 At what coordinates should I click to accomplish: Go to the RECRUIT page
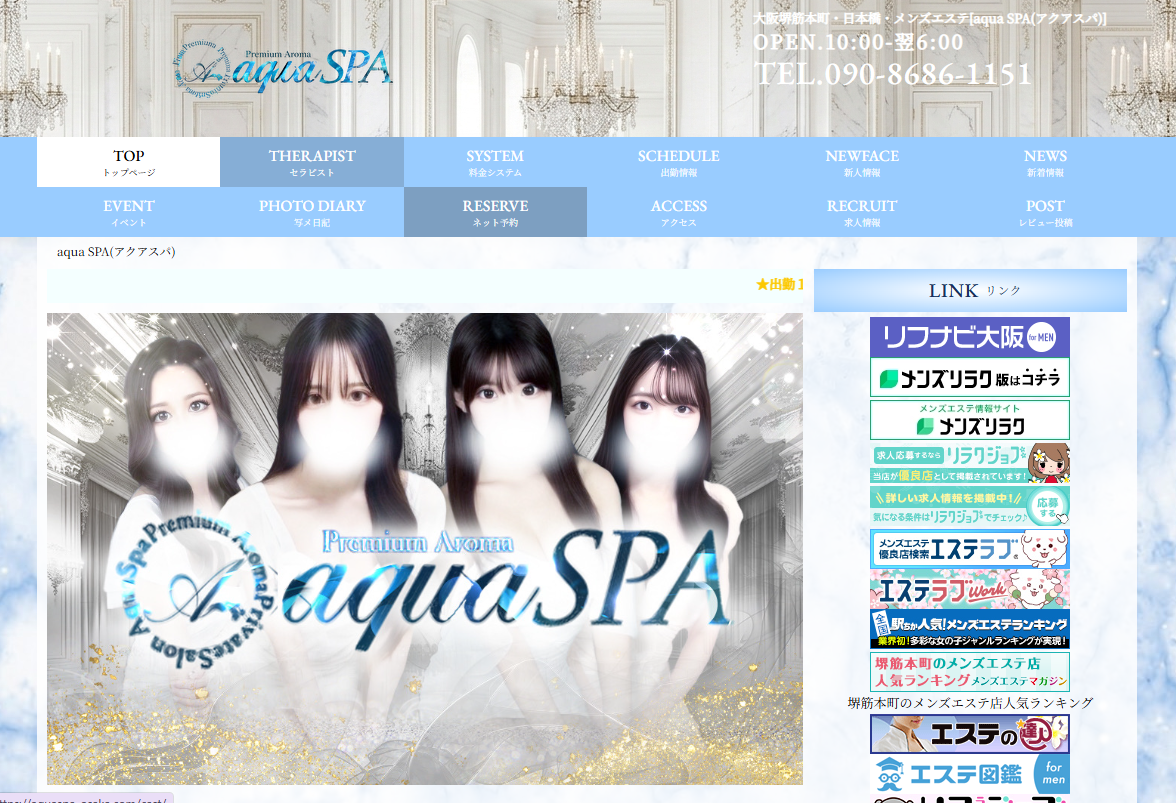point(862,212)
